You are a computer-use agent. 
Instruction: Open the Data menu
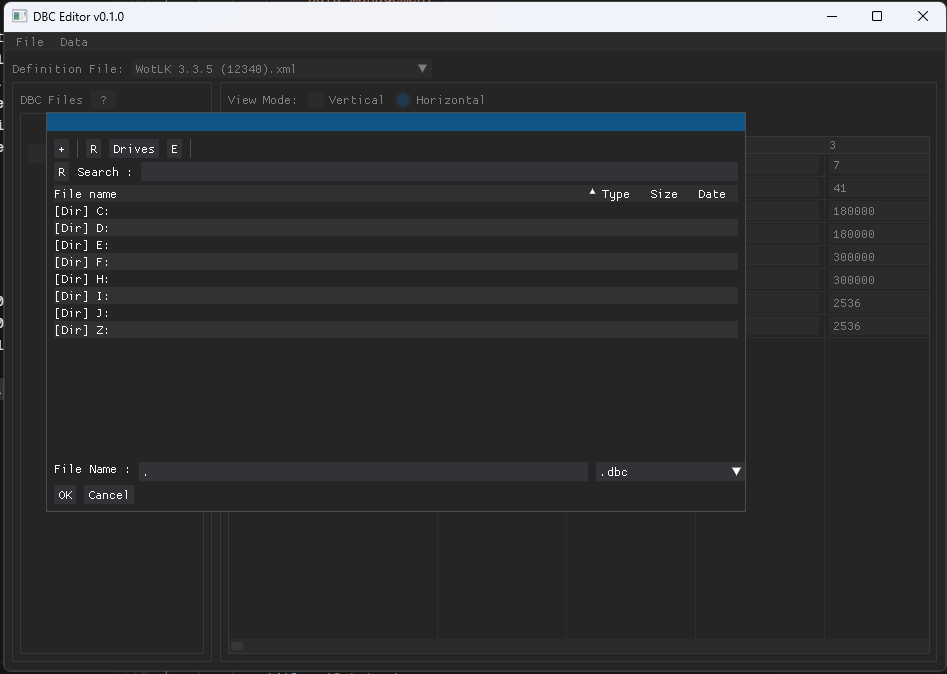(x=73, y=41)
